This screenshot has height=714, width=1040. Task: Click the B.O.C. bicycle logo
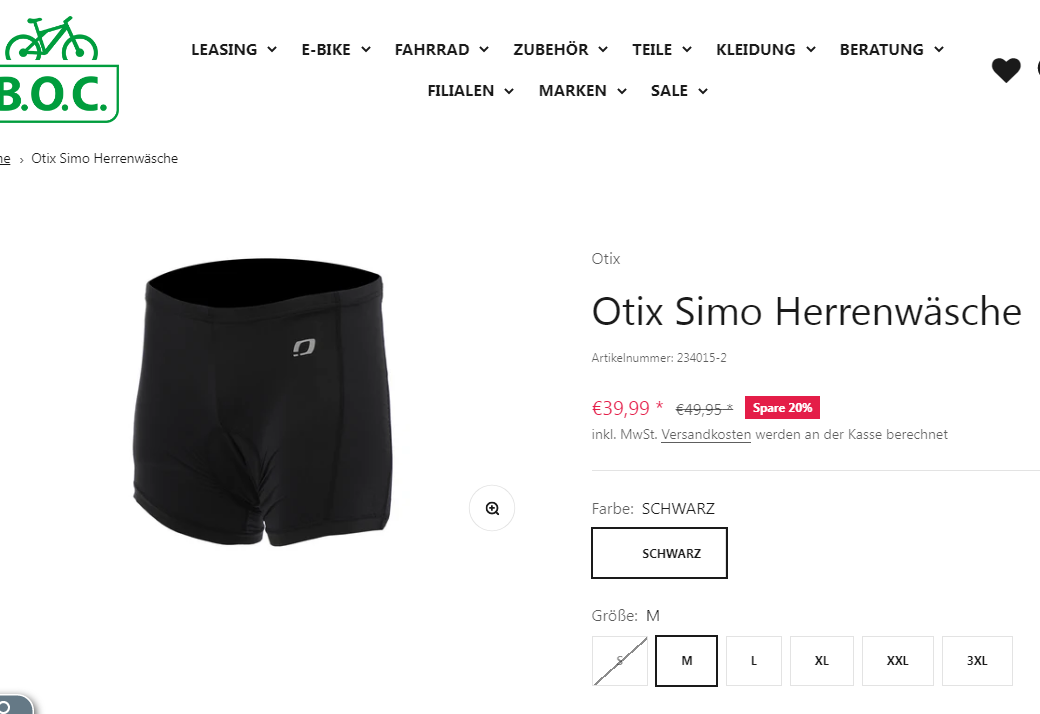[x=58, y=70]
